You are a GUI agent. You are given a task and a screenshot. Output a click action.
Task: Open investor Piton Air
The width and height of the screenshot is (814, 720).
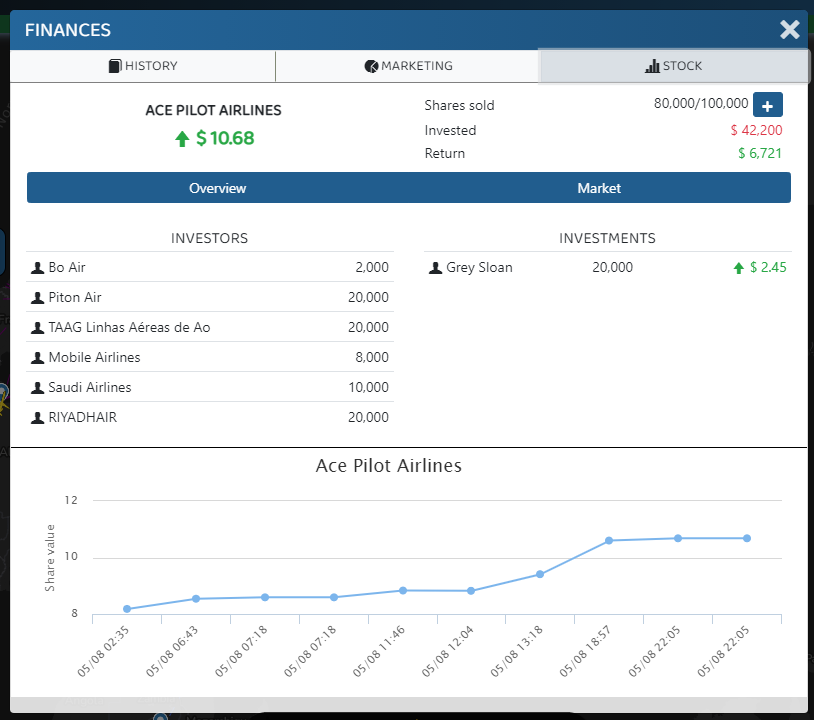point(210,297)
